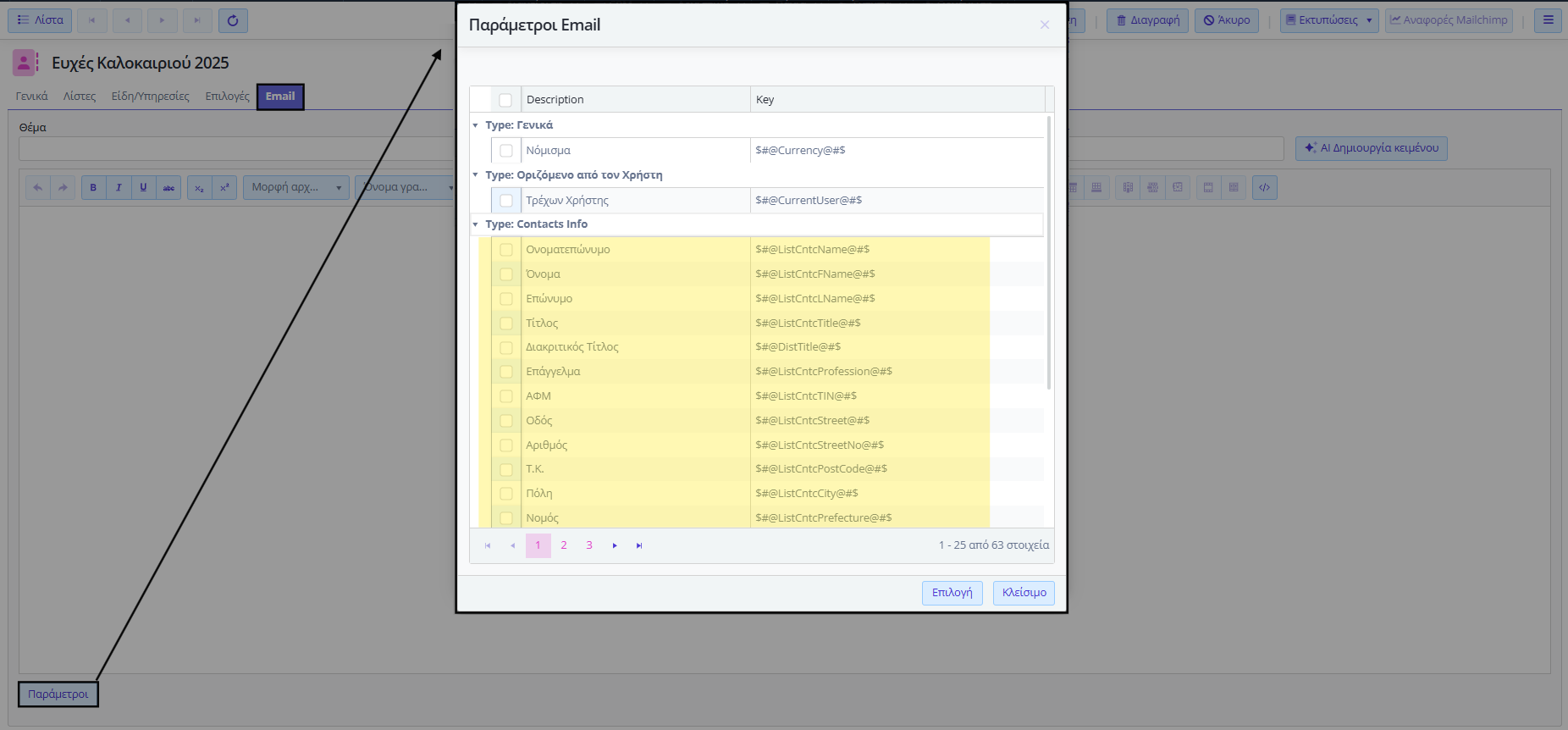Click the dialog grid vertical scrollbar

(x=1049, y=254)
